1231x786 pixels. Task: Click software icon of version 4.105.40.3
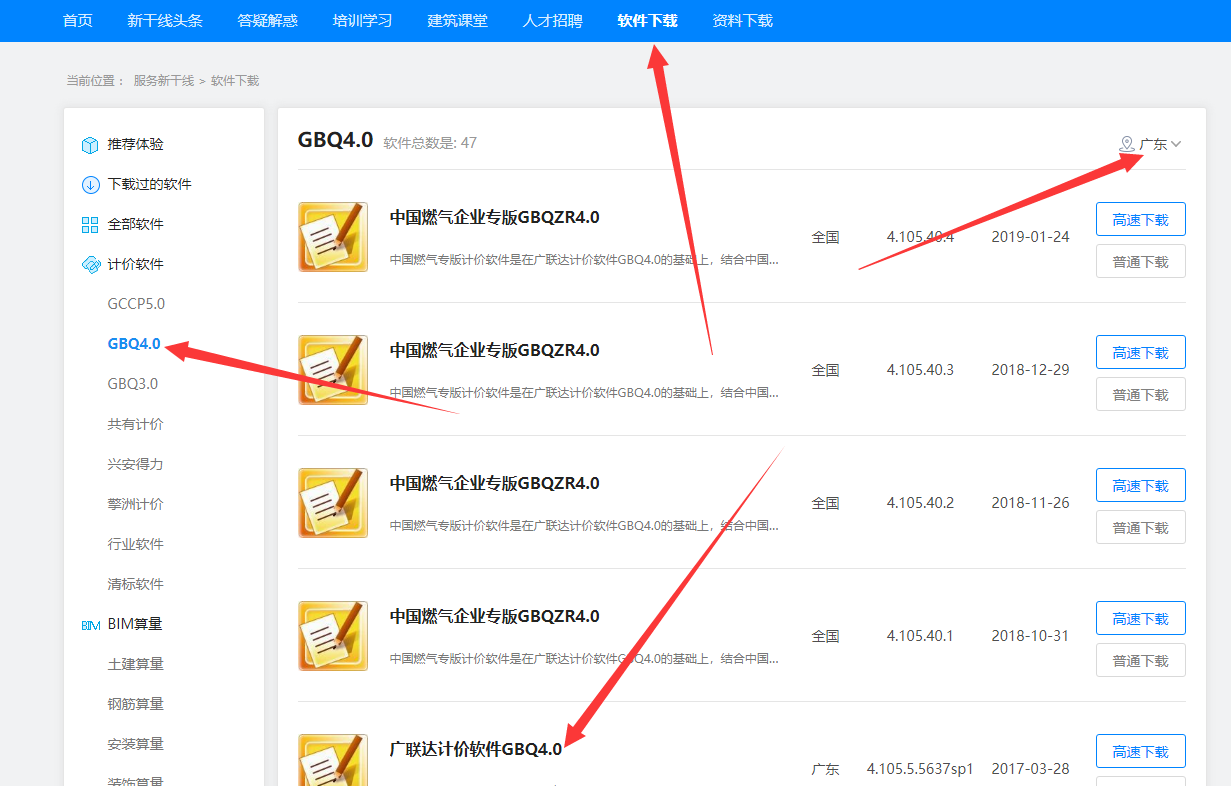point(333,370)
